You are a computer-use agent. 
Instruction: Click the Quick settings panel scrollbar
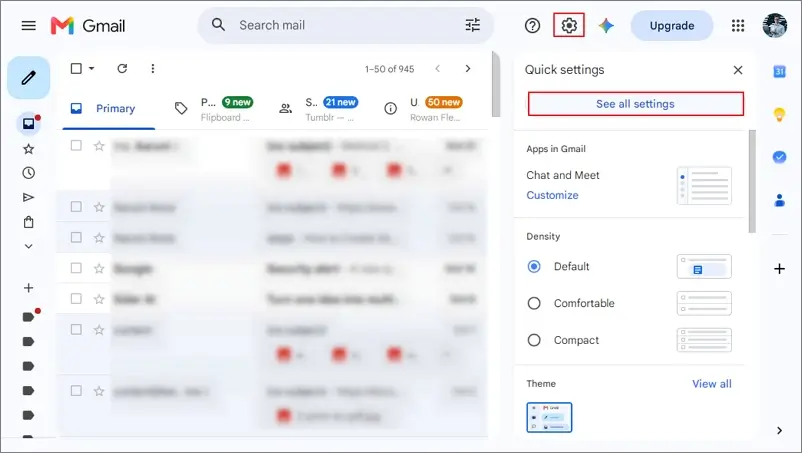(752, 182)
